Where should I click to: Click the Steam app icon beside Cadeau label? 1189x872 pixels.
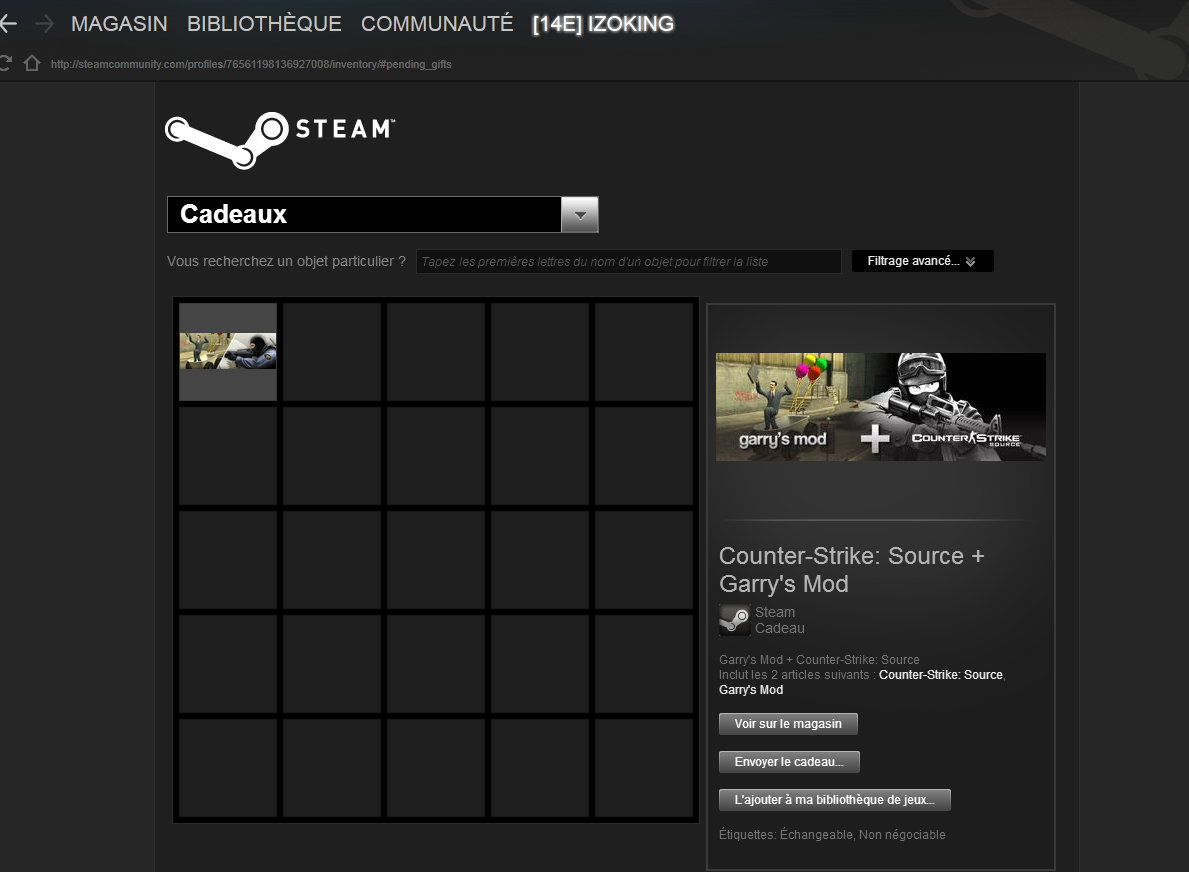pyautogui.click(x=734, y=619)
